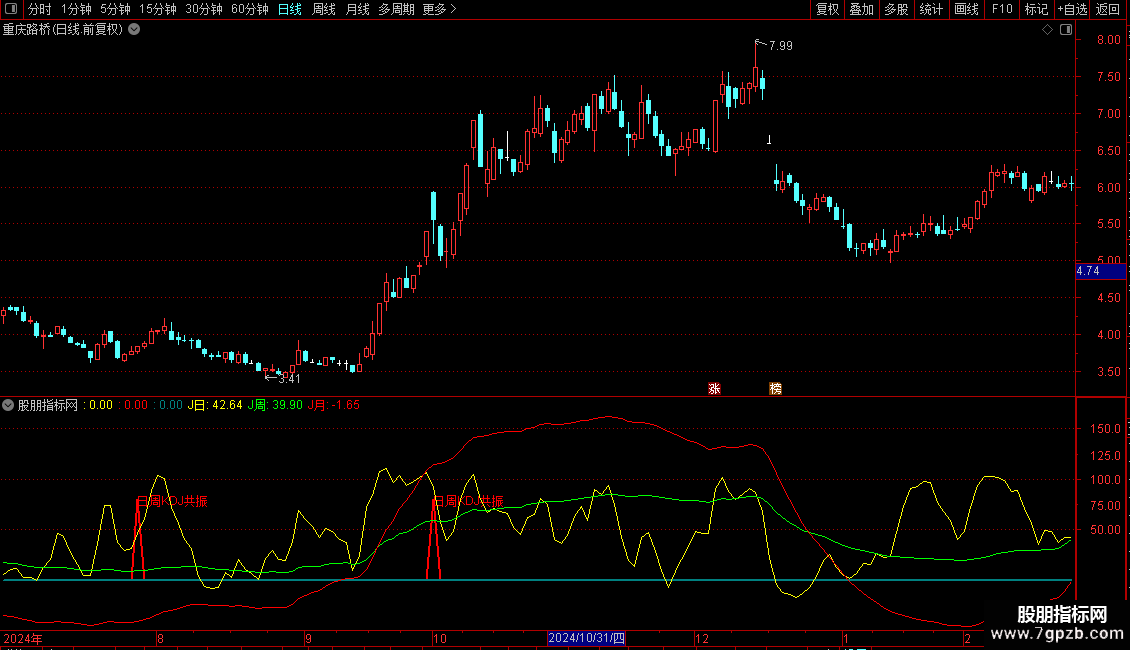Select the 60分钟 period tab
This screenshot has height=650, width=1130.
250,9
